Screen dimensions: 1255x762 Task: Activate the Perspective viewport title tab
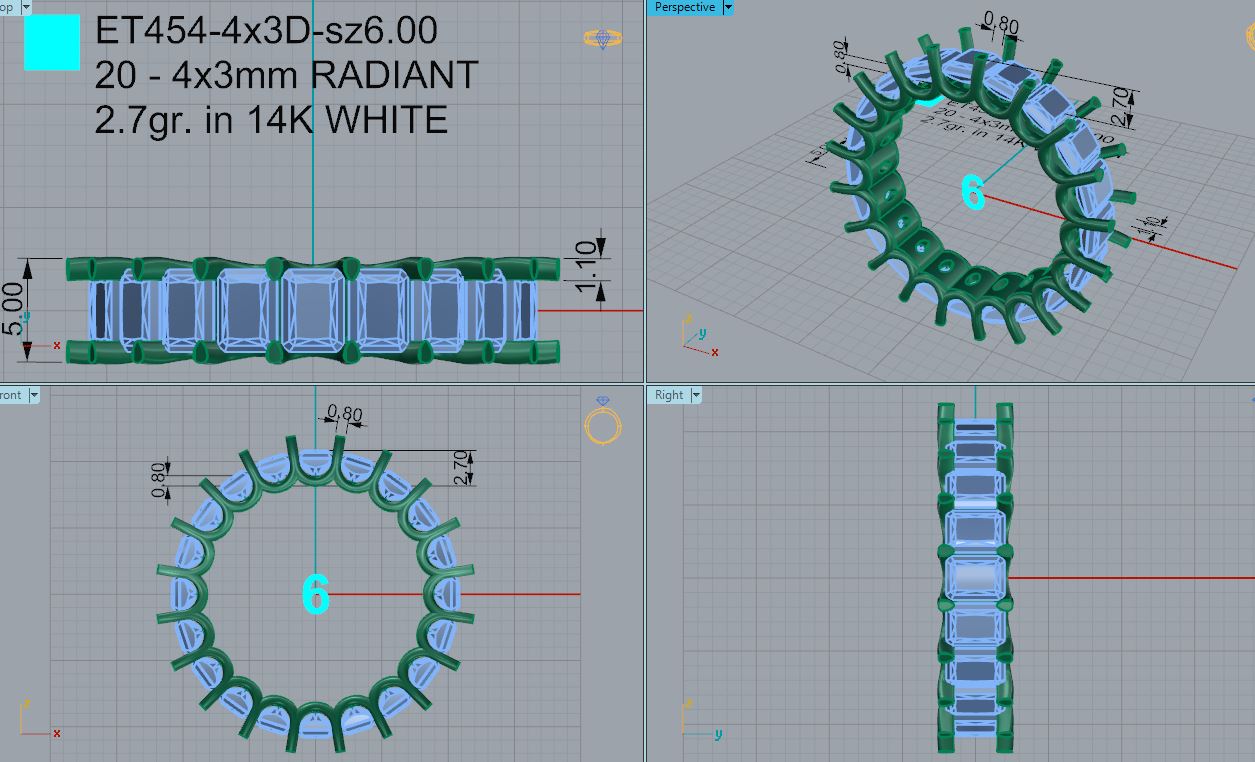(x=685, y=7)
